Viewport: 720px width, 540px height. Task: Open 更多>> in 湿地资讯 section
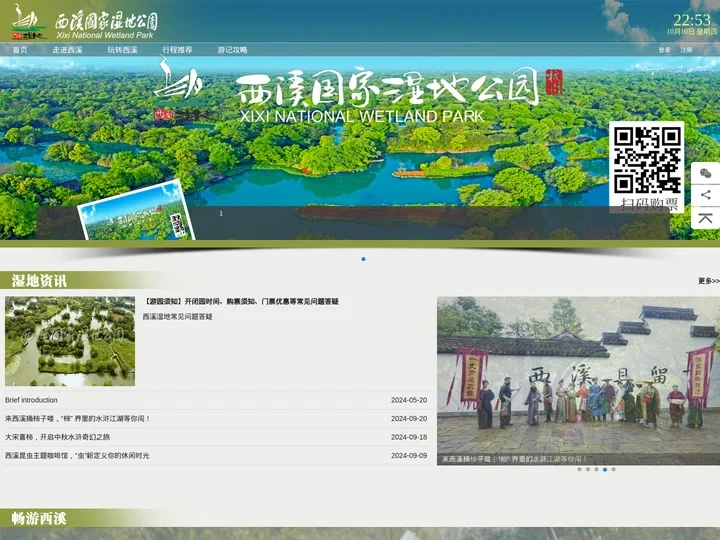coord(709,281)
